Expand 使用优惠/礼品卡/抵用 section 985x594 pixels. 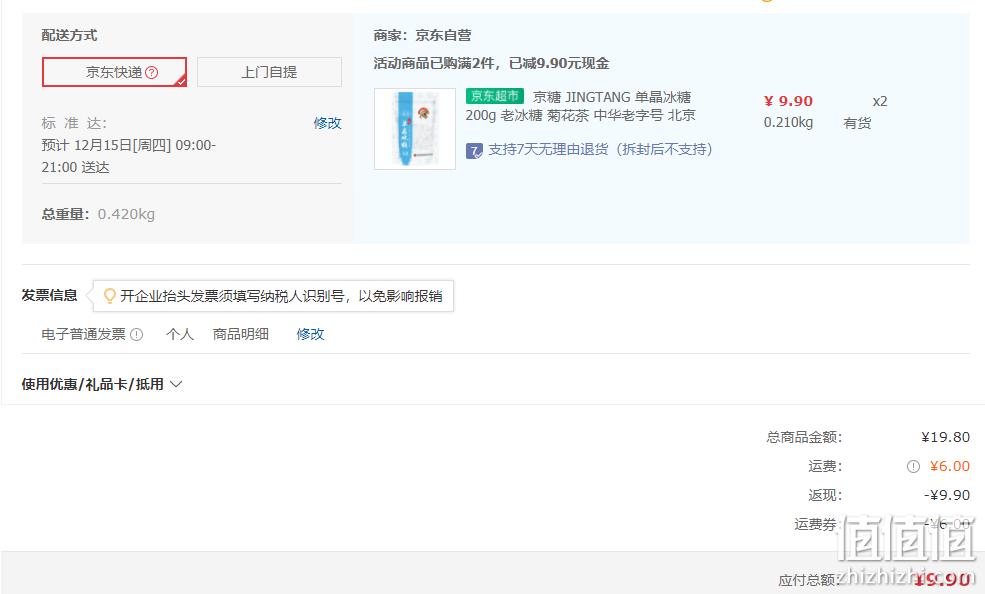[102, 384]
